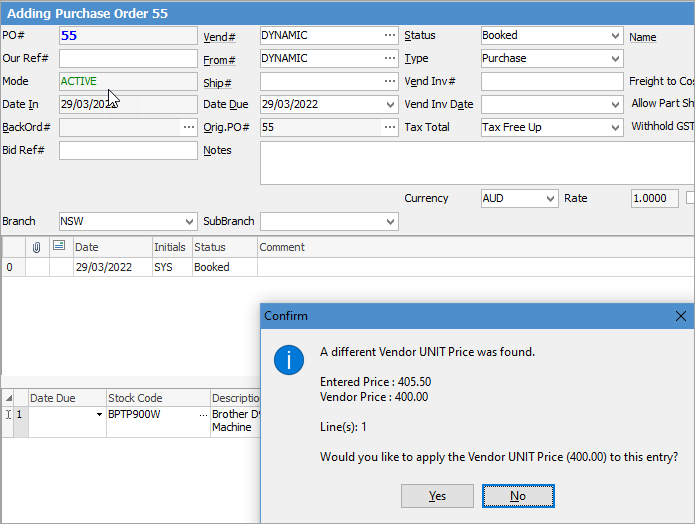Expand the Status dropdown showing Booked

[x=614, y=36]
